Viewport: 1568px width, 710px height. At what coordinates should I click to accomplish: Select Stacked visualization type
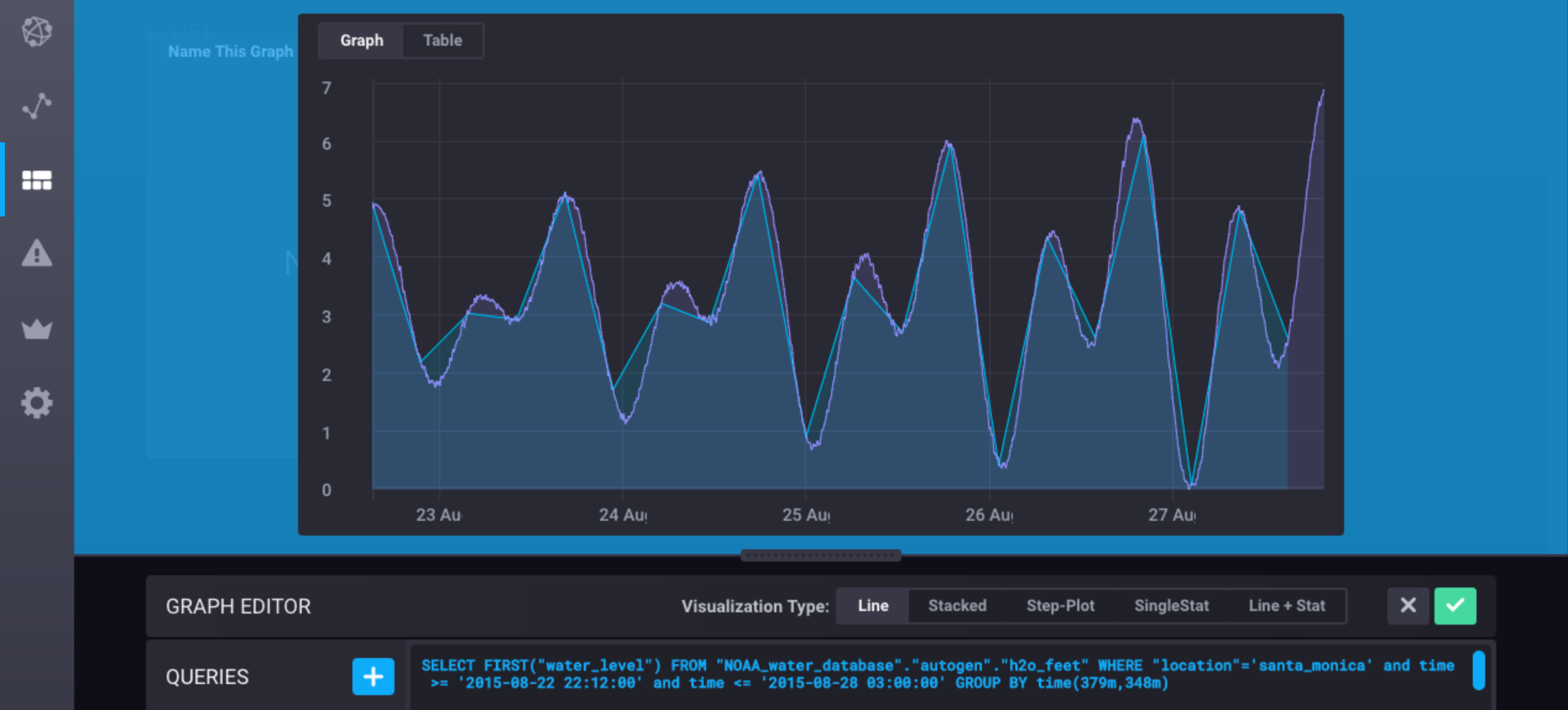(957, 605)
